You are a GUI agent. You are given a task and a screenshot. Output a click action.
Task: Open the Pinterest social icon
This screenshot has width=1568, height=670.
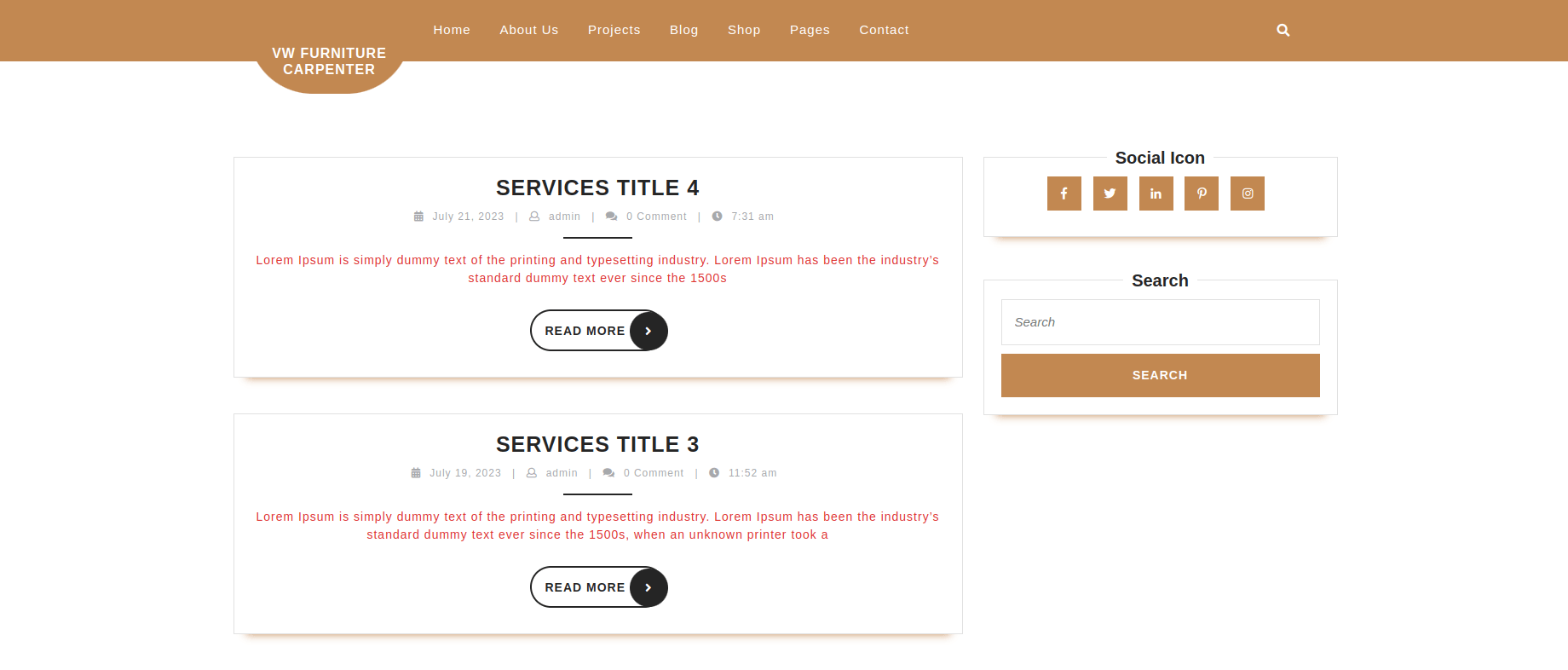coord(1201,193)
